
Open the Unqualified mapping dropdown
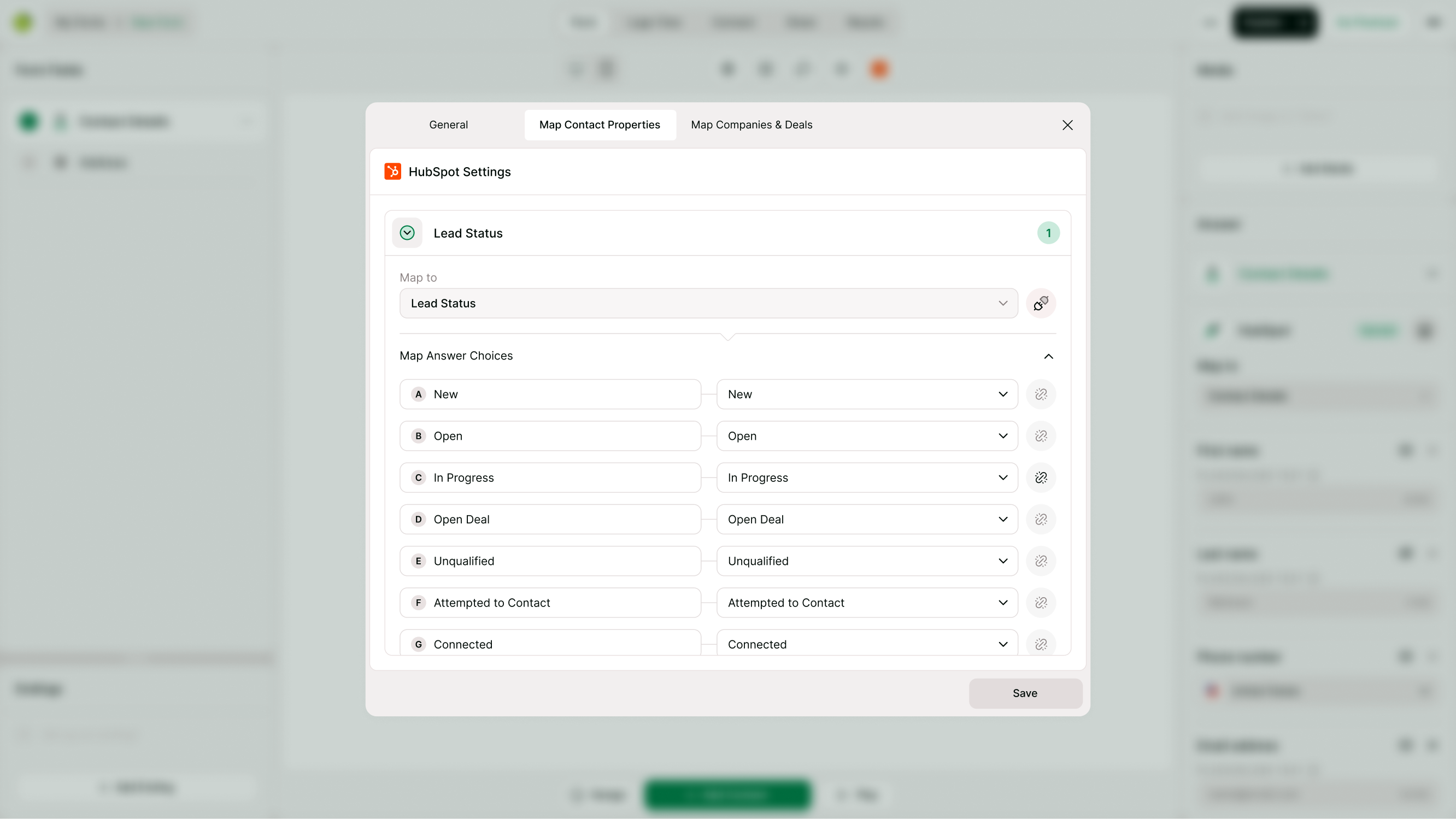click(867, 561)
